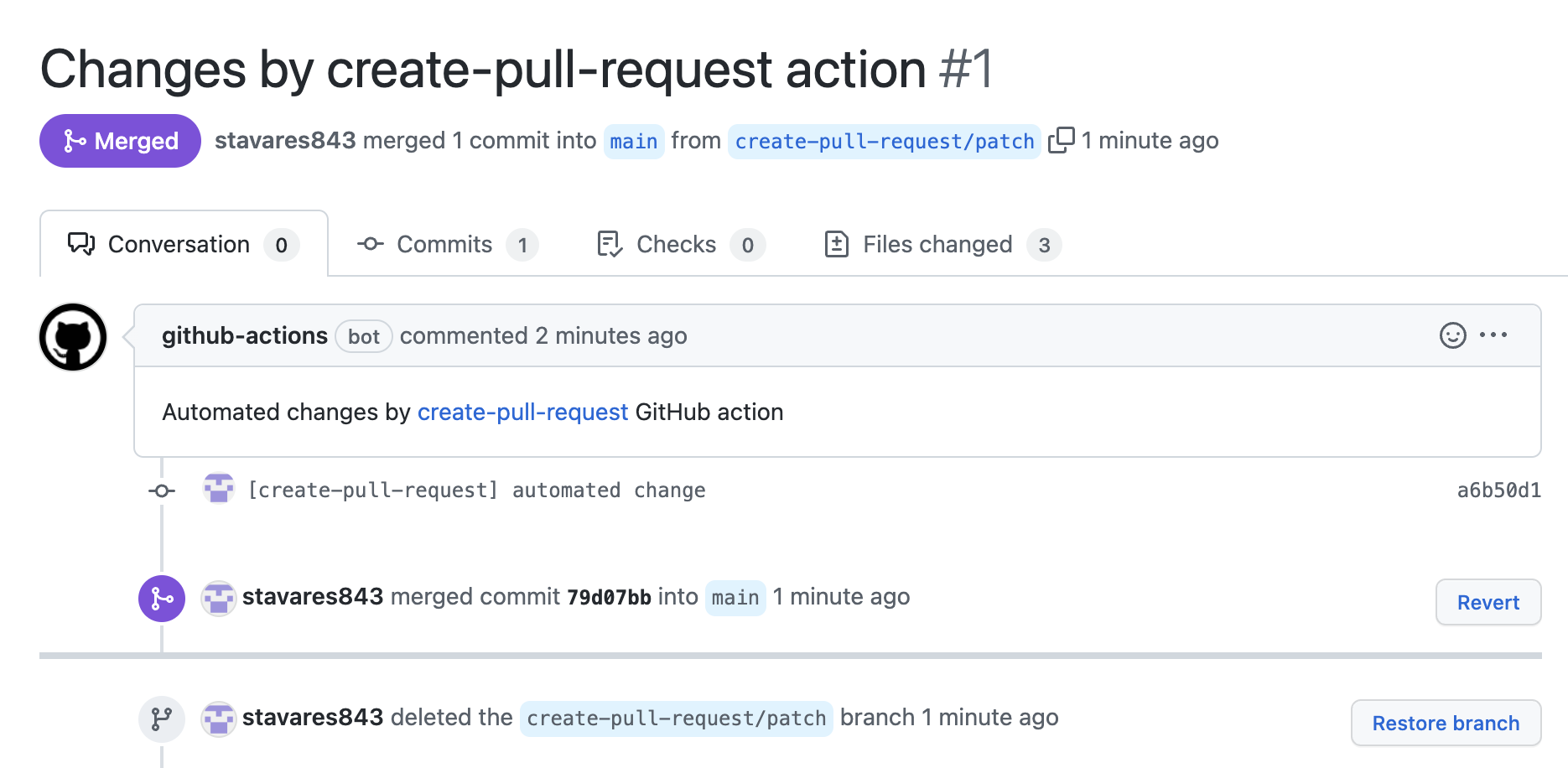Switch to the Files changed tab

click(937, 244)
